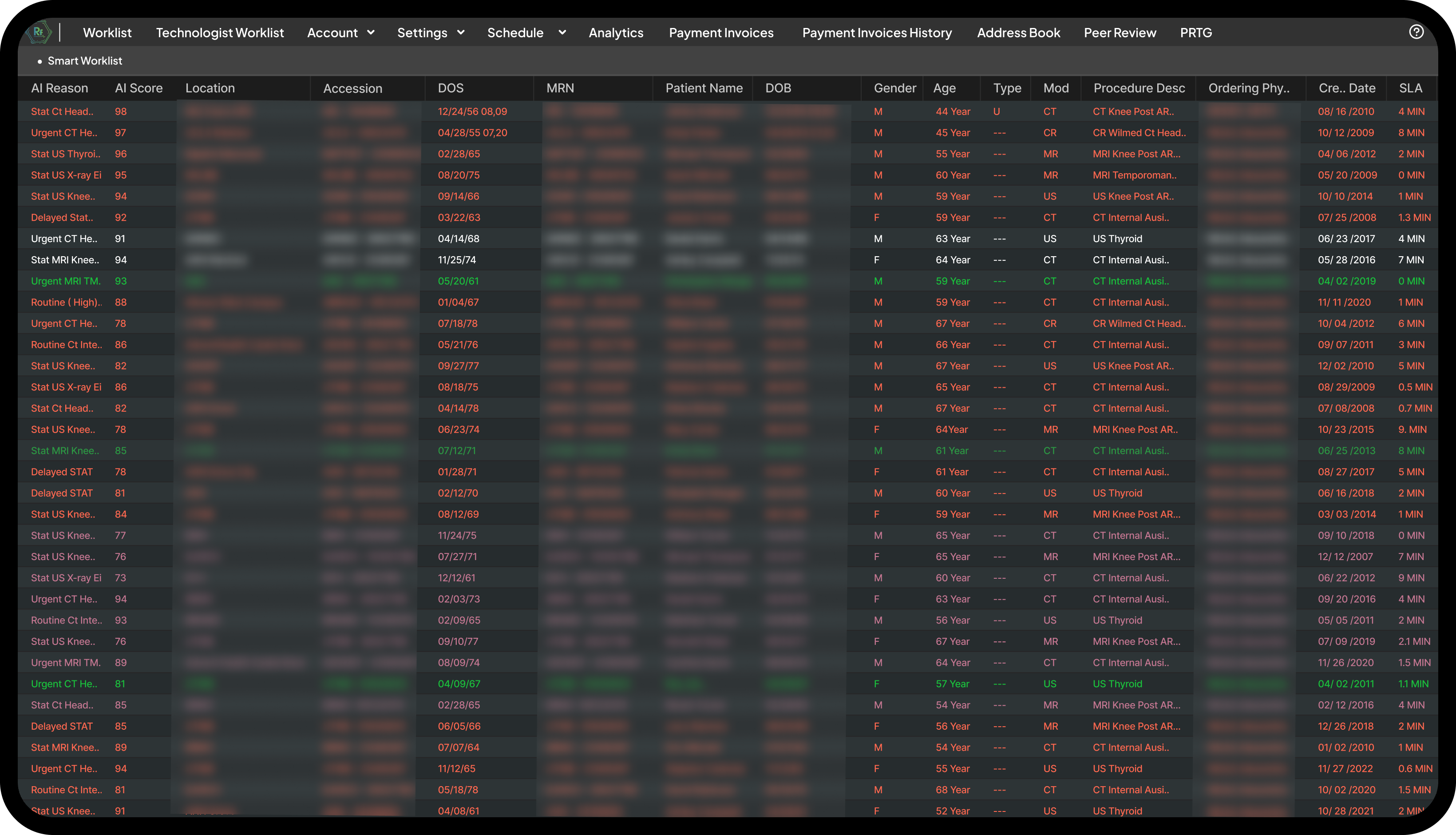This screenshot has height=835, width=1456.
Task: Expand the Account dropdown chevron
Action: [x=371, y=33]
